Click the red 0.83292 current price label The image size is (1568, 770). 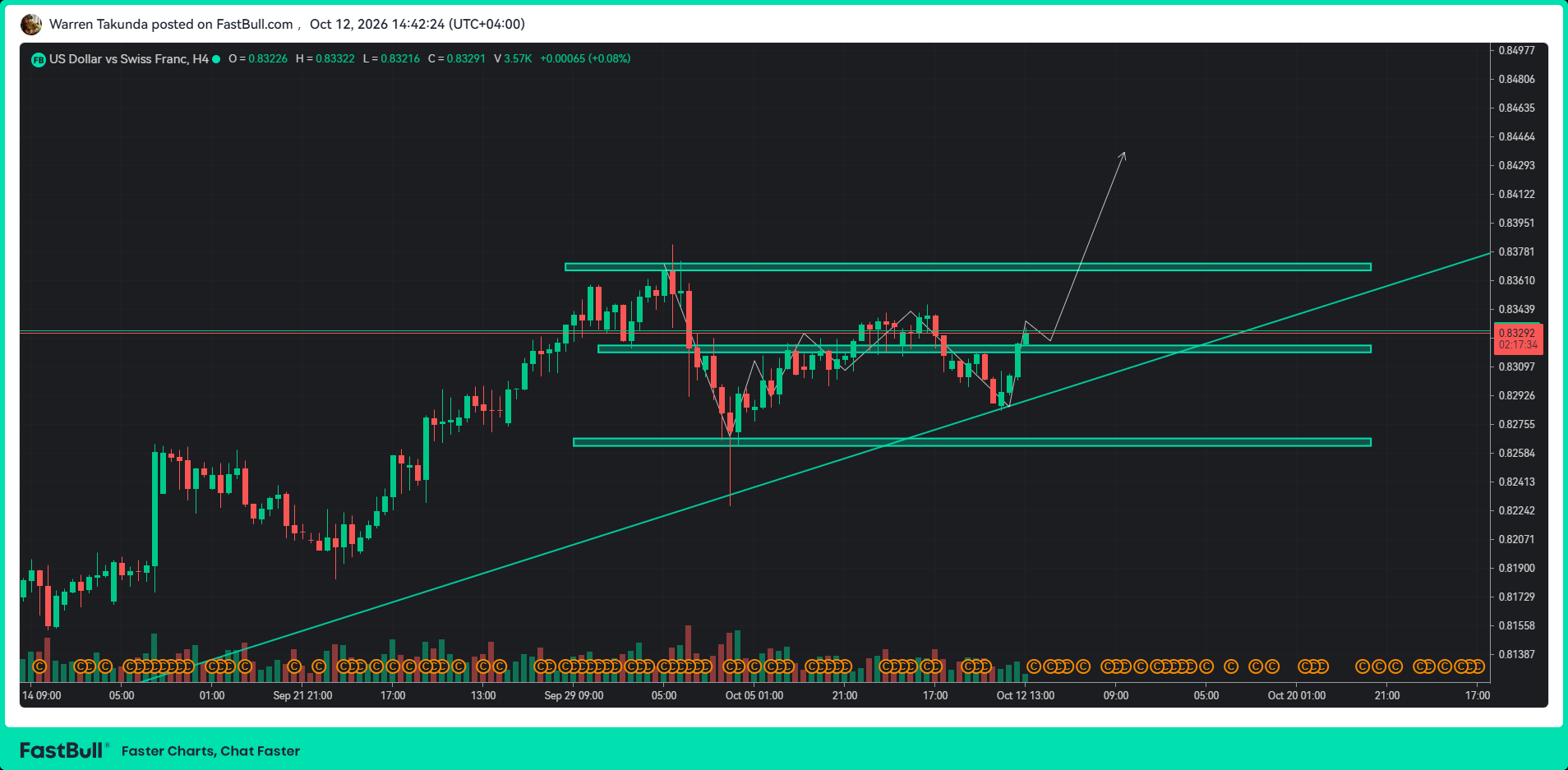(1518, 339)
